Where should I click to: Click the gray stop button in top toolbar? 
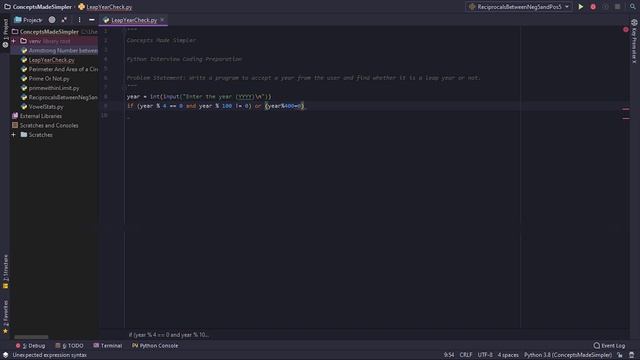(618, 7)
